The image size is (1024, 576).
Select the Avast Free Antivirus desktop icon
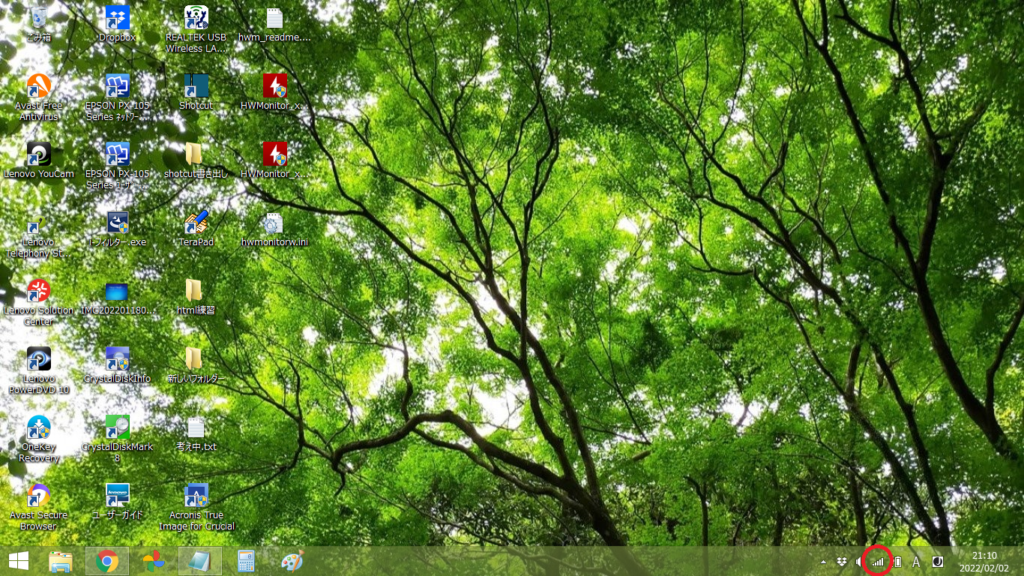coord(38,87)
